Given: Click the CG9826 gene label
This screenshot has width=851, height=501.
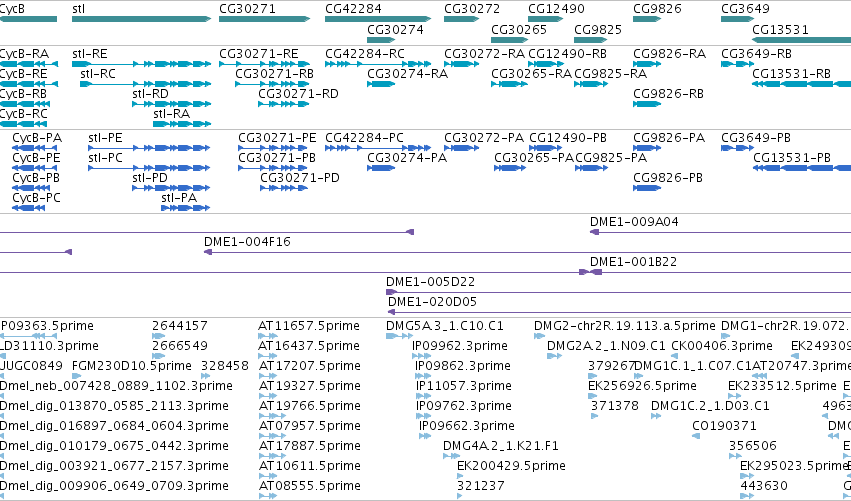Looking at the screenshot, I should point(657,9).
